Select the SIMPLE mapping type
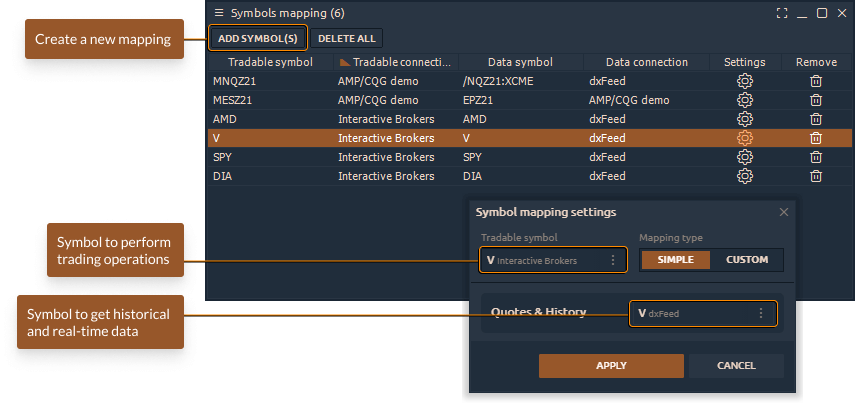The width and height of the screenshot is (855, 403). pyautogui.click(x=675, y=260)
